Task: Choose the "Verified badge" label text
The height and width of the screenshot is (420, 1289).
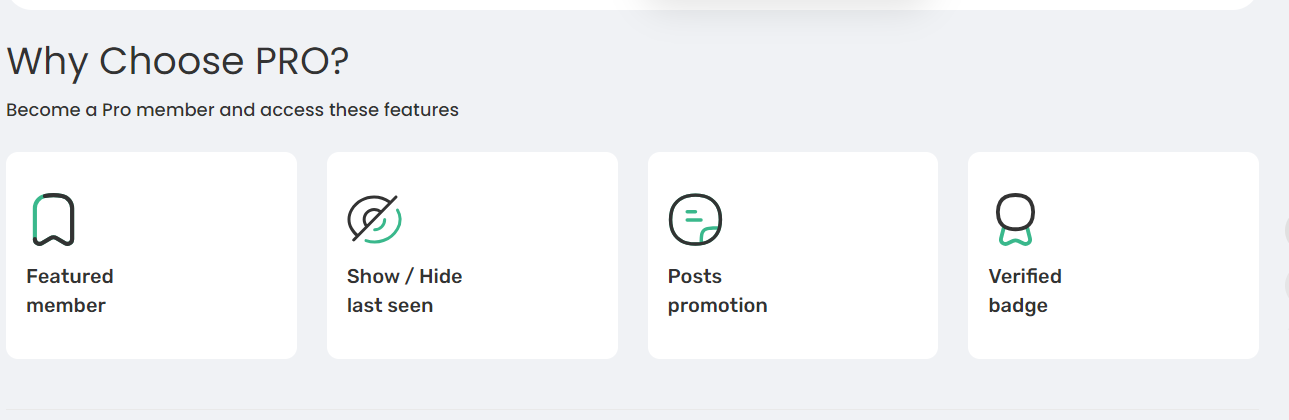Action: (x=1025, y=291)
